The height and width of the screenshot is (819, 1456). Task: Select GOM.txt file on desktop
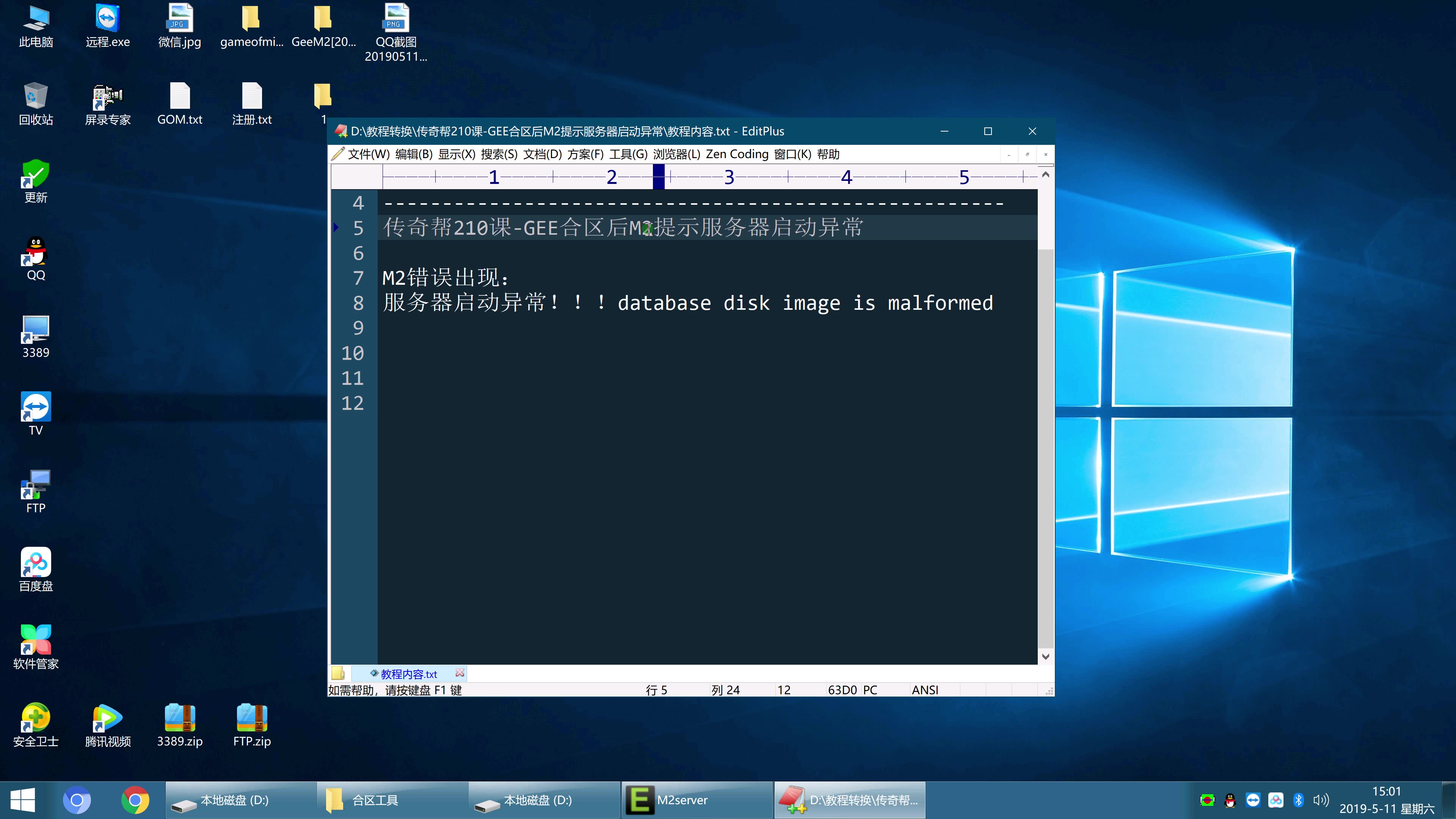pos(179,104)
